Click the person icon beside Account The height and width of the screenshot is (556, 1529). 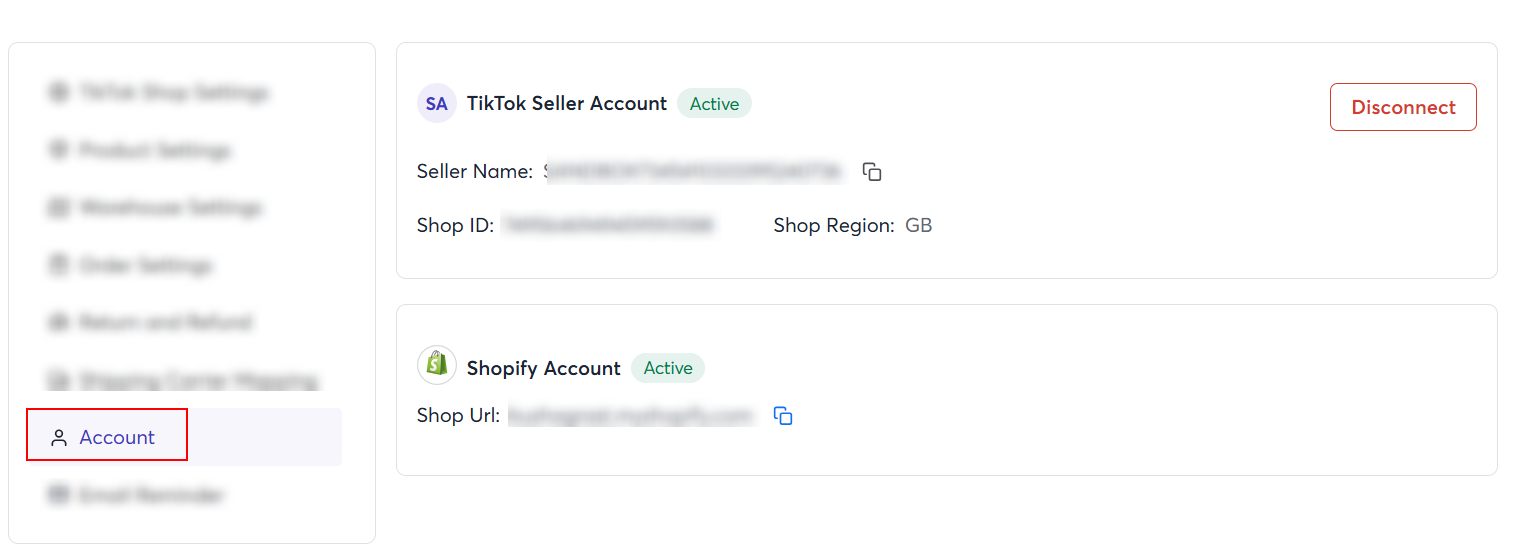pos(59,438)
